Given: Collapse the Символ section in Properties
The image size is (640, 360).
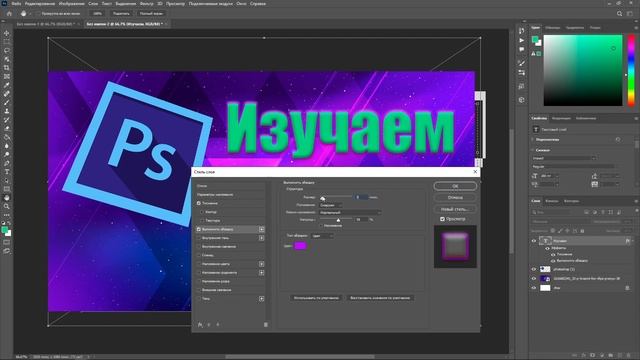Looking at the screenshot, I should (533, 150).
